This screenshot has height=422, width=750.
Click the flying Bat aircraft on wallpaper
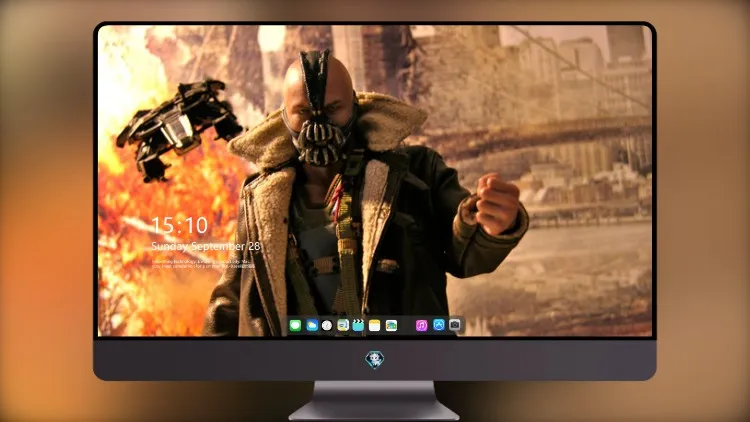178,128
